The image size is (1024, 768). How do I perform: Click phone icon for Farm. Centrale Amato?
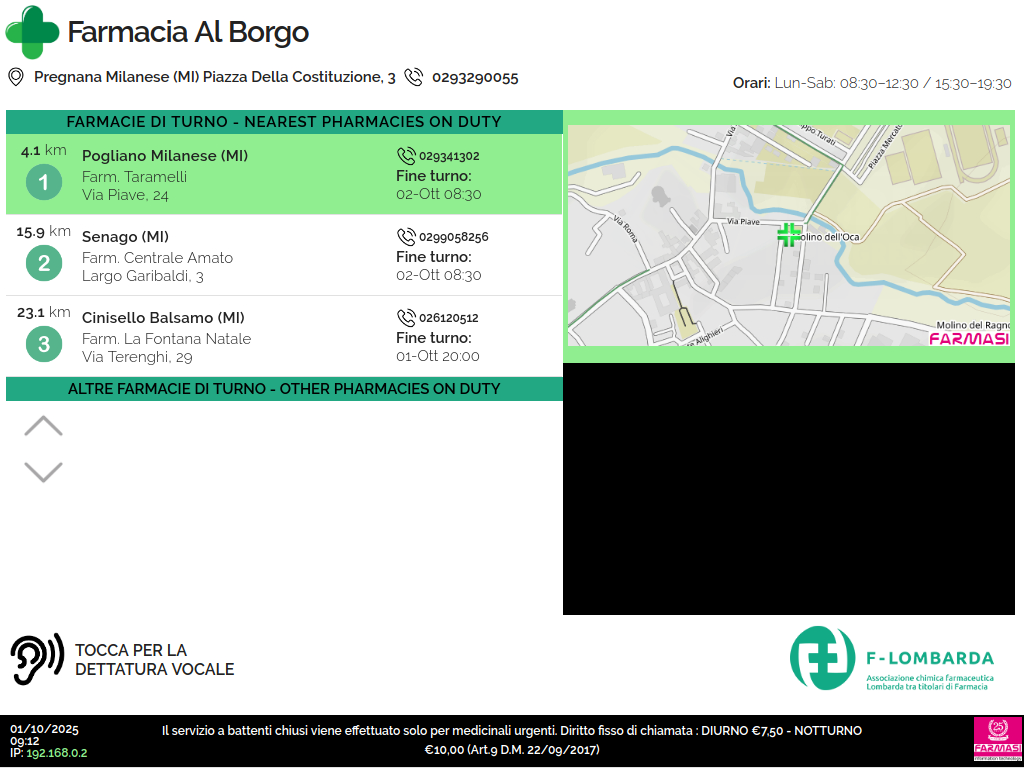coord(406,237)
